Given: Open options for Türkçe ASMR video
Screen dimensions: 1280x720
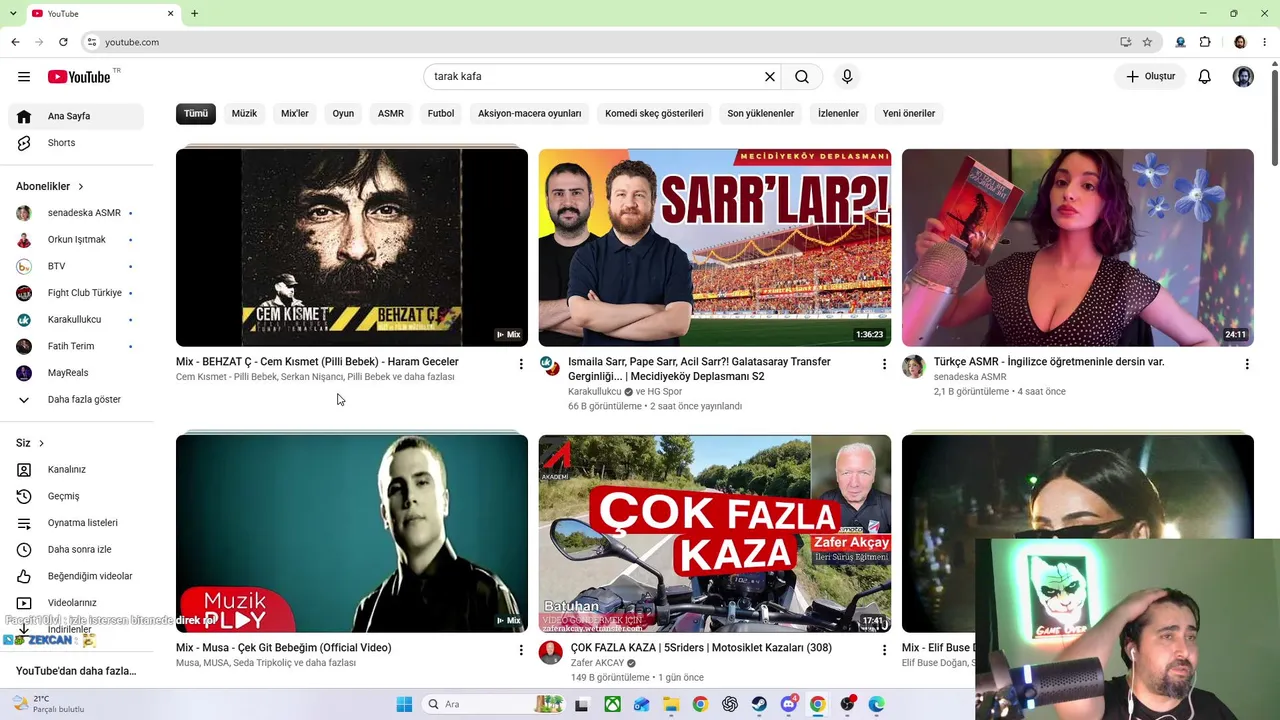Looking at the screenshot, I should coord(1247,364).
